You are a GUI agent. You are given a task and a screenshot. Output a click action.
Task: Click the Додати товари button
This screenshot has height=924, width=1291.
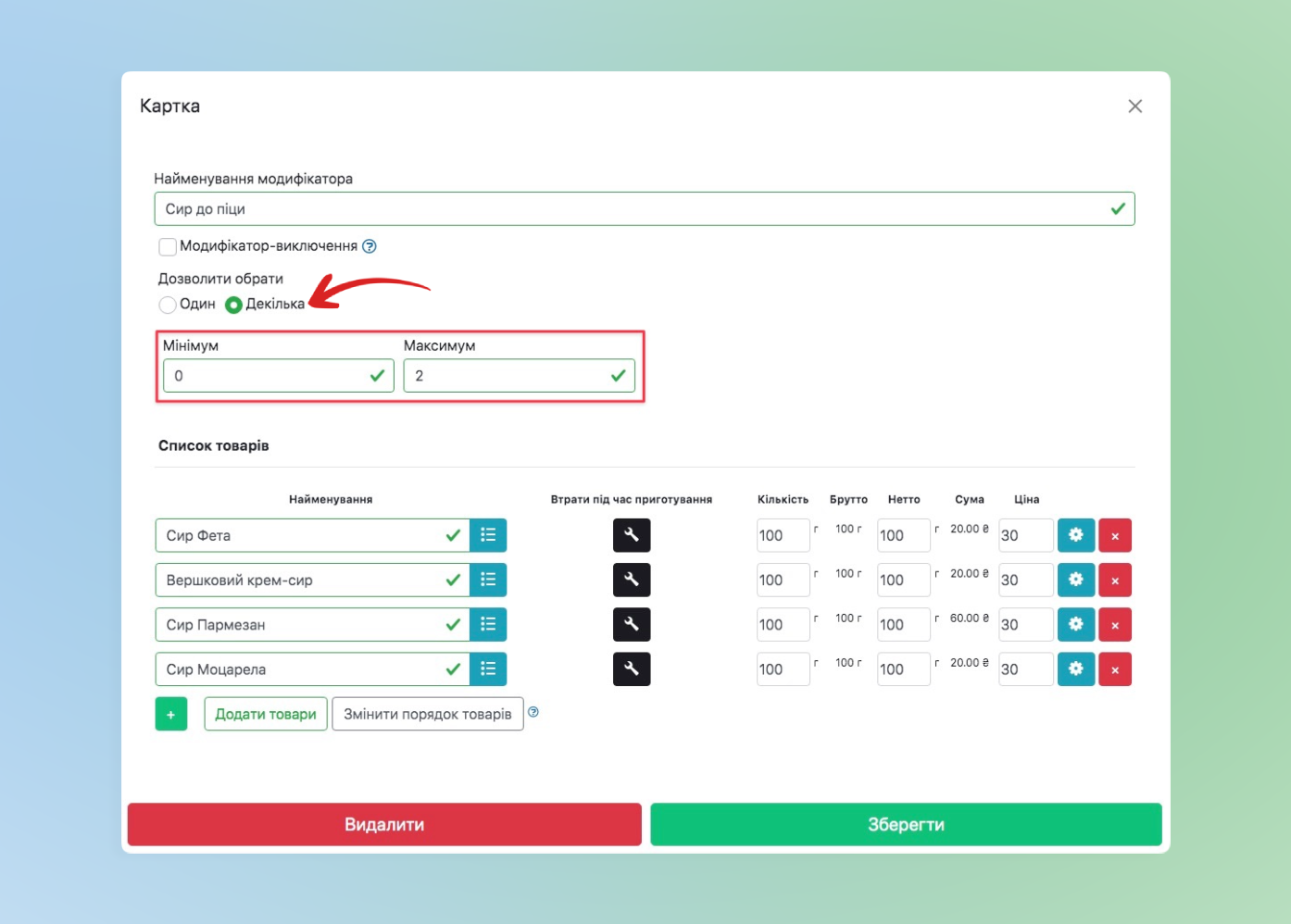coord(266,714)
